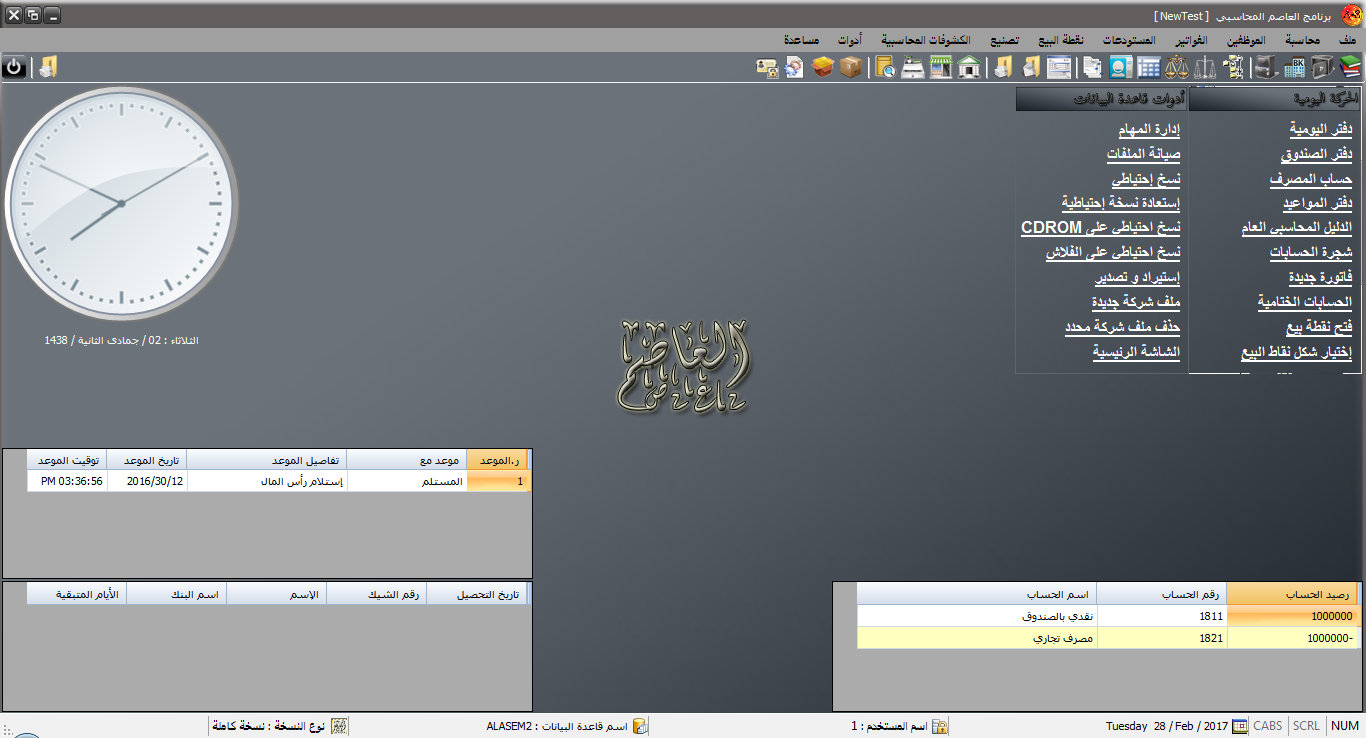
Task: Click the نسخ إحتياطي link
Action: click(x=1146, y=179)
